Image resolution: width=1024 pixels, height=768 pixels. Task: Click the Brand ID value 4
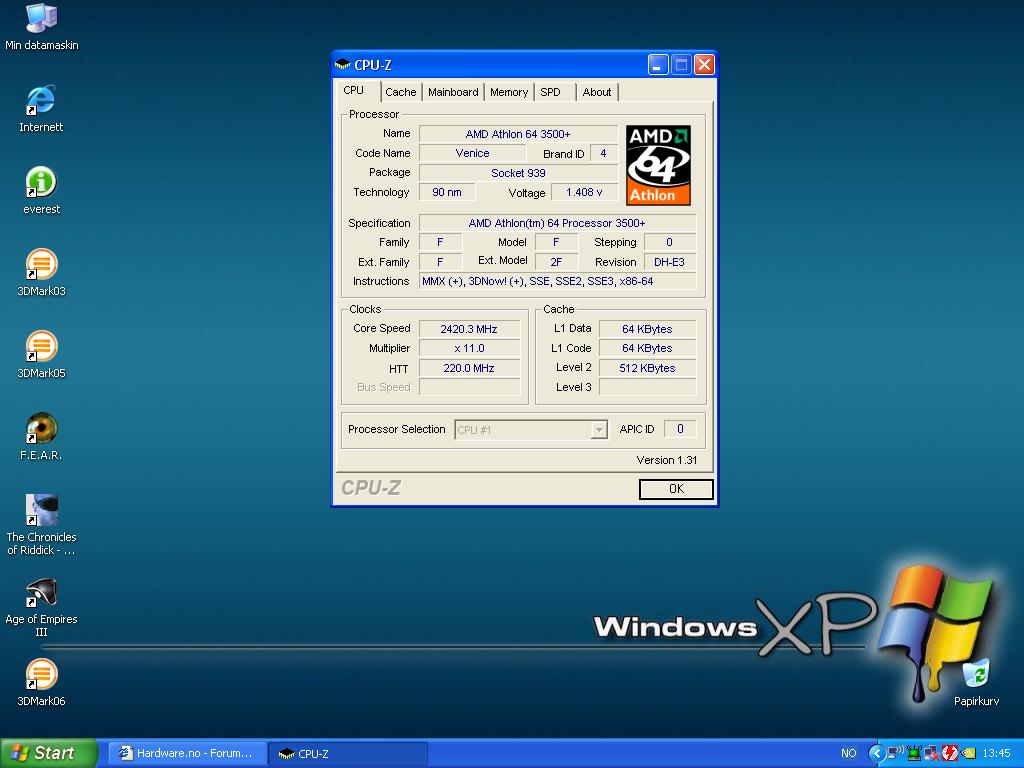pos(603,153)
